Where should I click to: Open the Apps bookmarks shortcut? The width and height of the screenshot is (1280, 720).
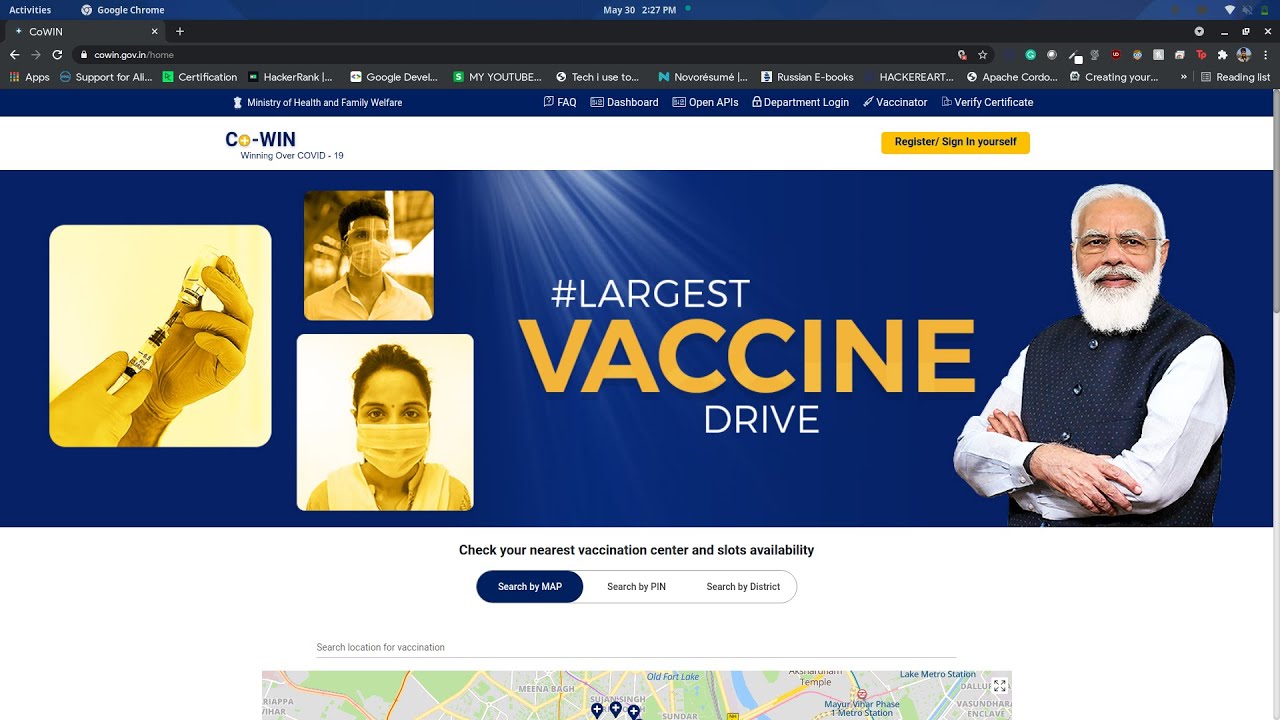click(x=29, y=77)
